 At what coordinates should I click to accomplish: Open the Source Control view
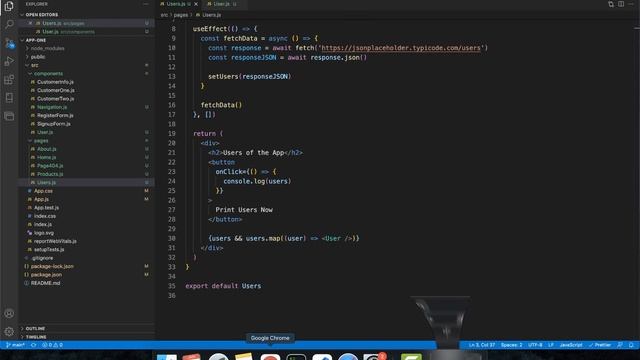[9, 43]
